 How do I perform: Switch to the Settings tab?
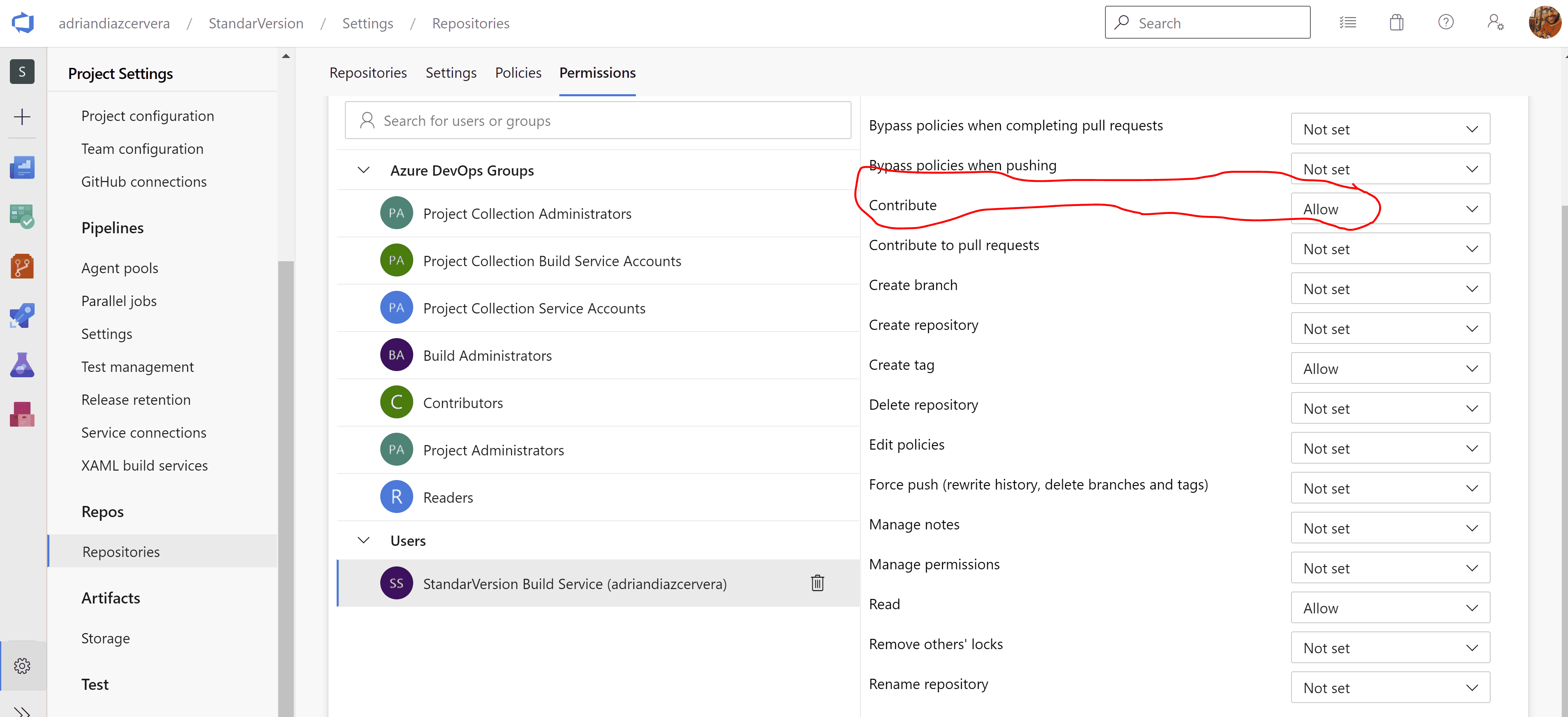pos(450,73)
